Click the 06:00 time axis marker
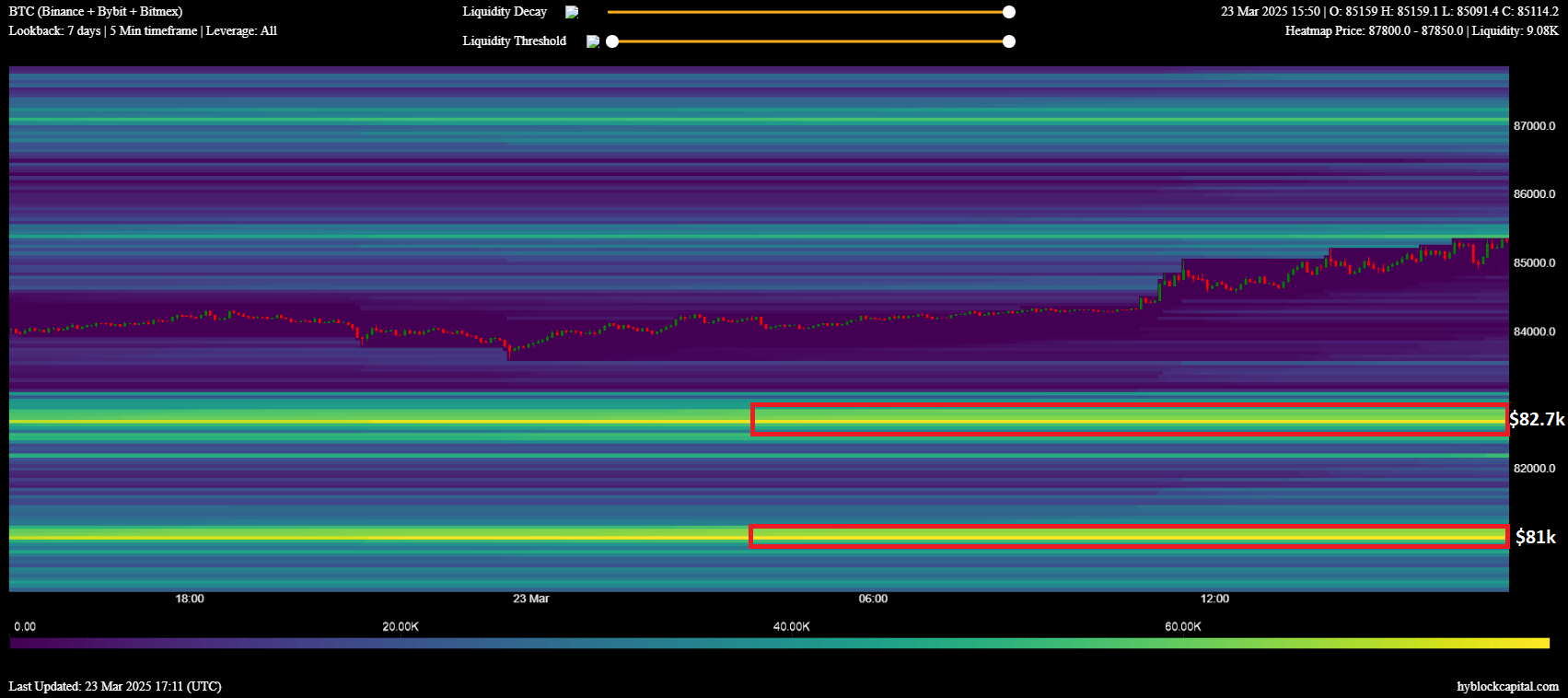 click(x=873, y=599)
